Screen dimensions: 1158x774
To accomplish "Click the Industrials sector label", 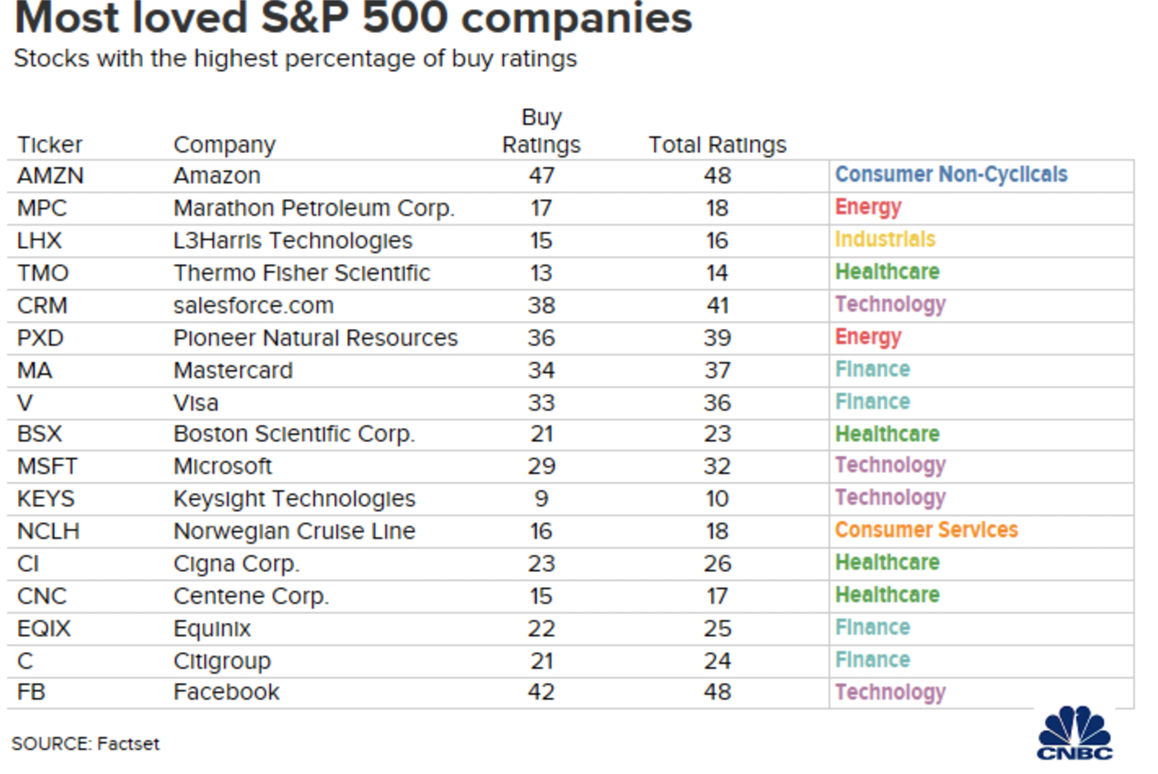I will [x=885, y=240].
